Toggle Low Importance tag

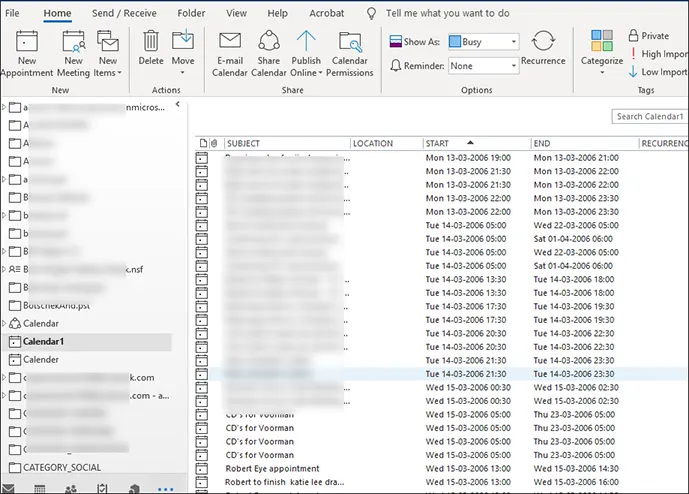[x=658, y=72]
